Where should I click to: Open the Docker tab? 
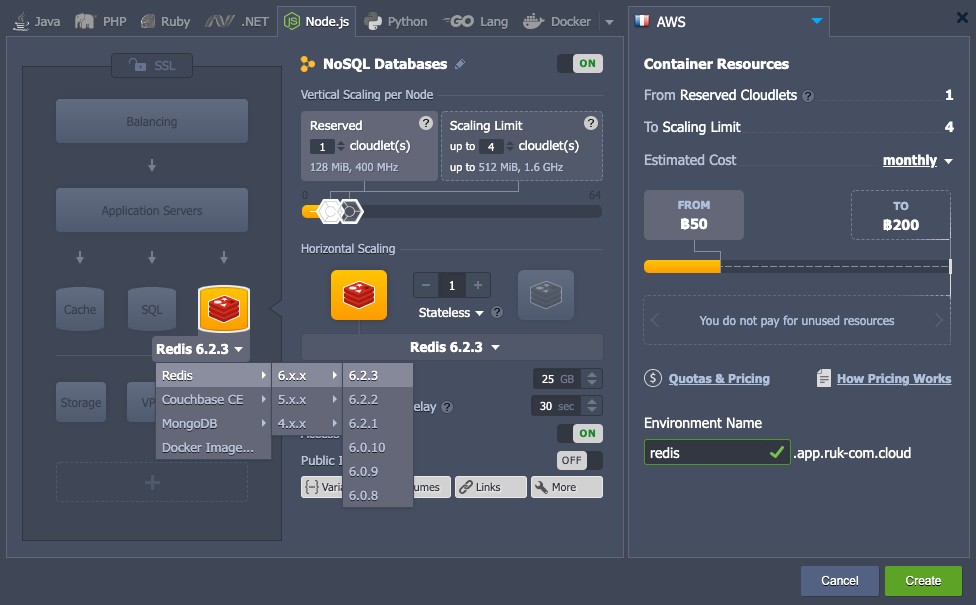(556, 22)
